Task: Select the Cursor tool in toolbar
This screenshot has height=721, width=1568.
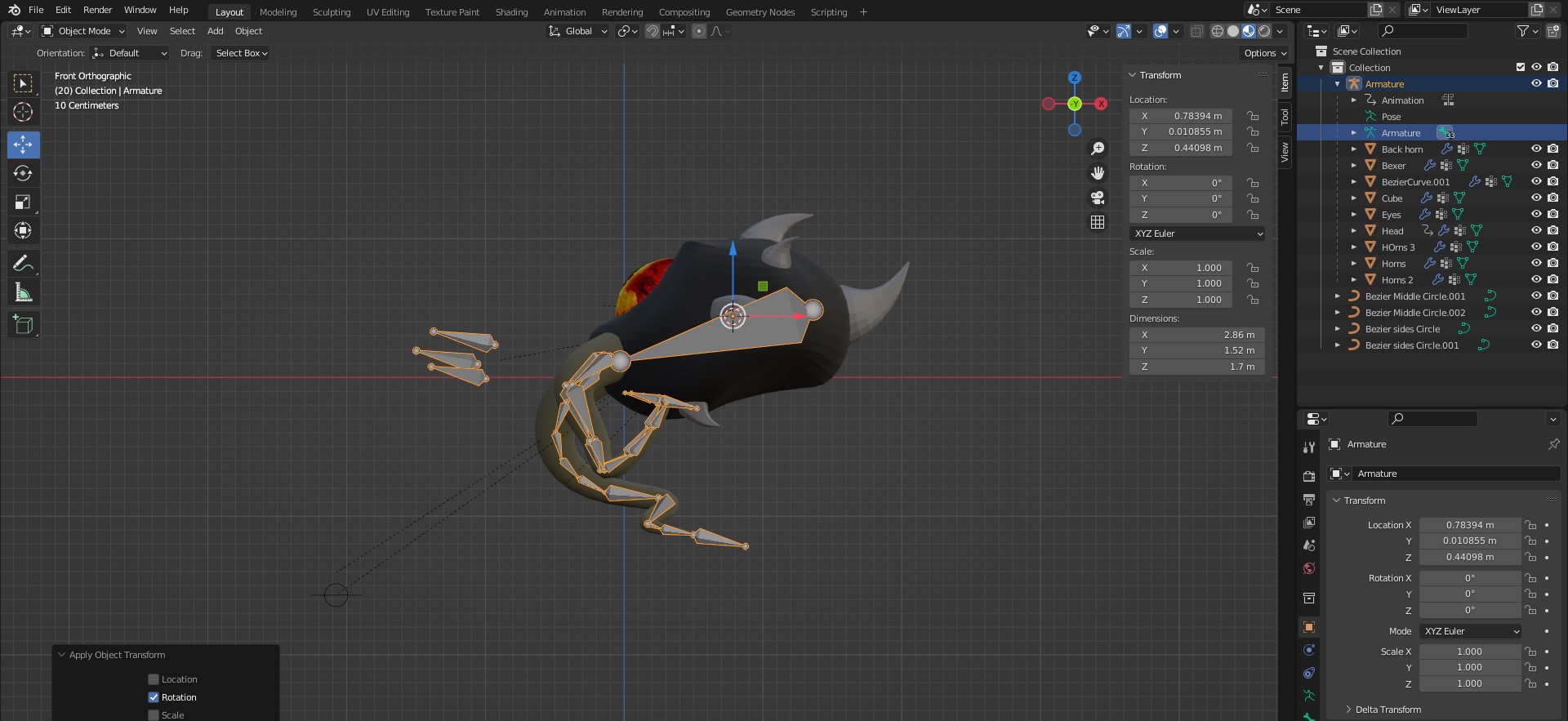Action: pos(23,112)
